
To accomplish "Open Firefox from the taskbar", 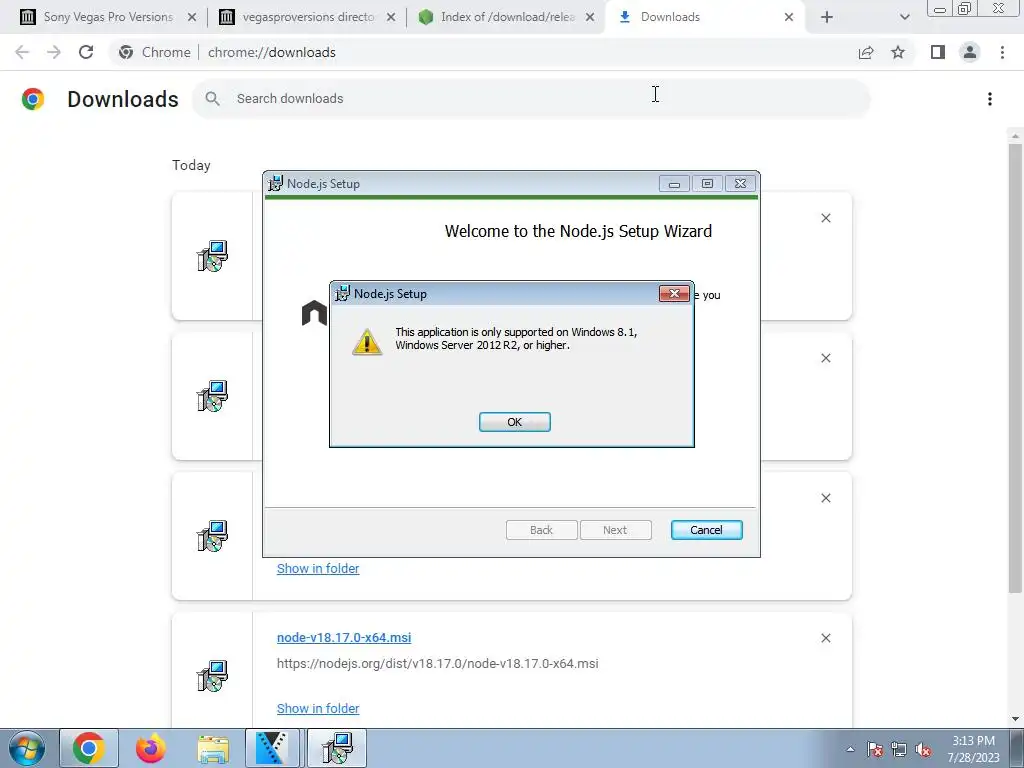I will point(151,748).
